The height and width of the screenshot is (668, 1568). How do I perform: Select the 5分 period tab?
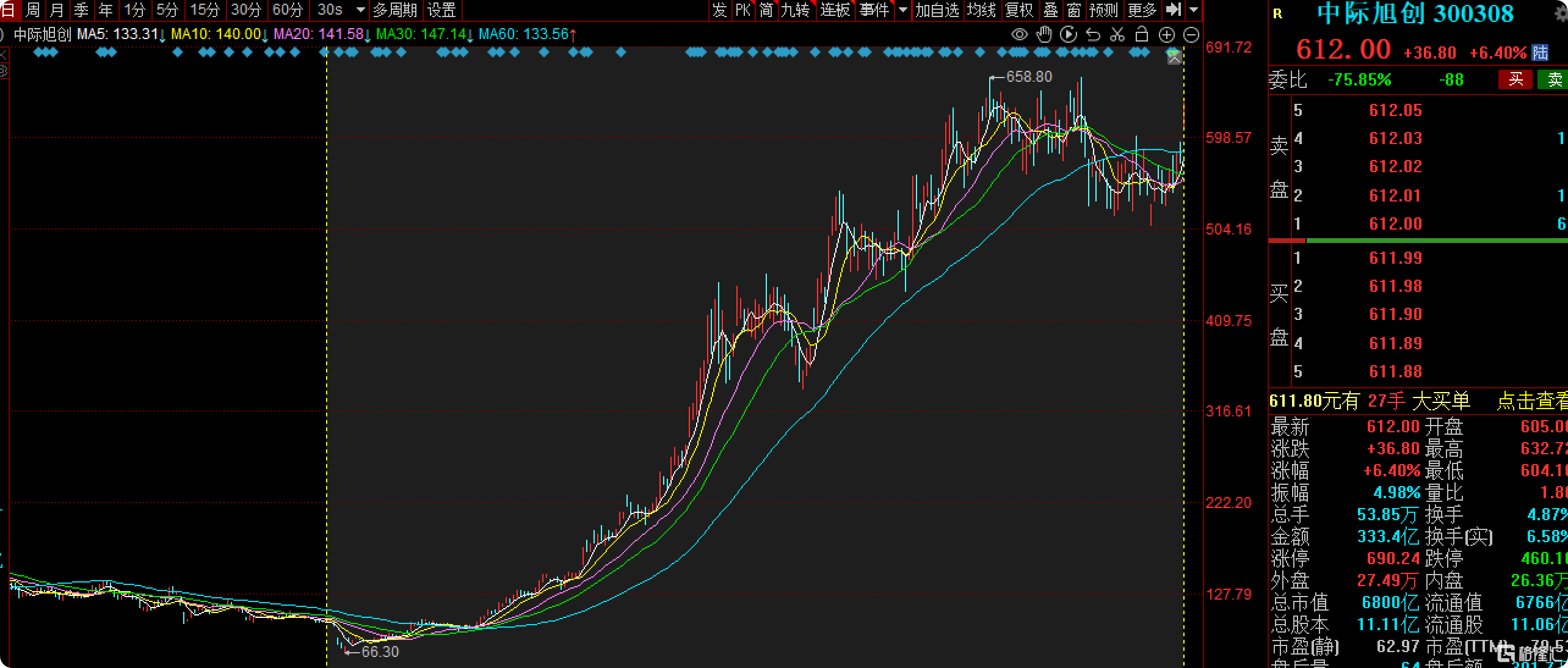click(x=167, y=10)
